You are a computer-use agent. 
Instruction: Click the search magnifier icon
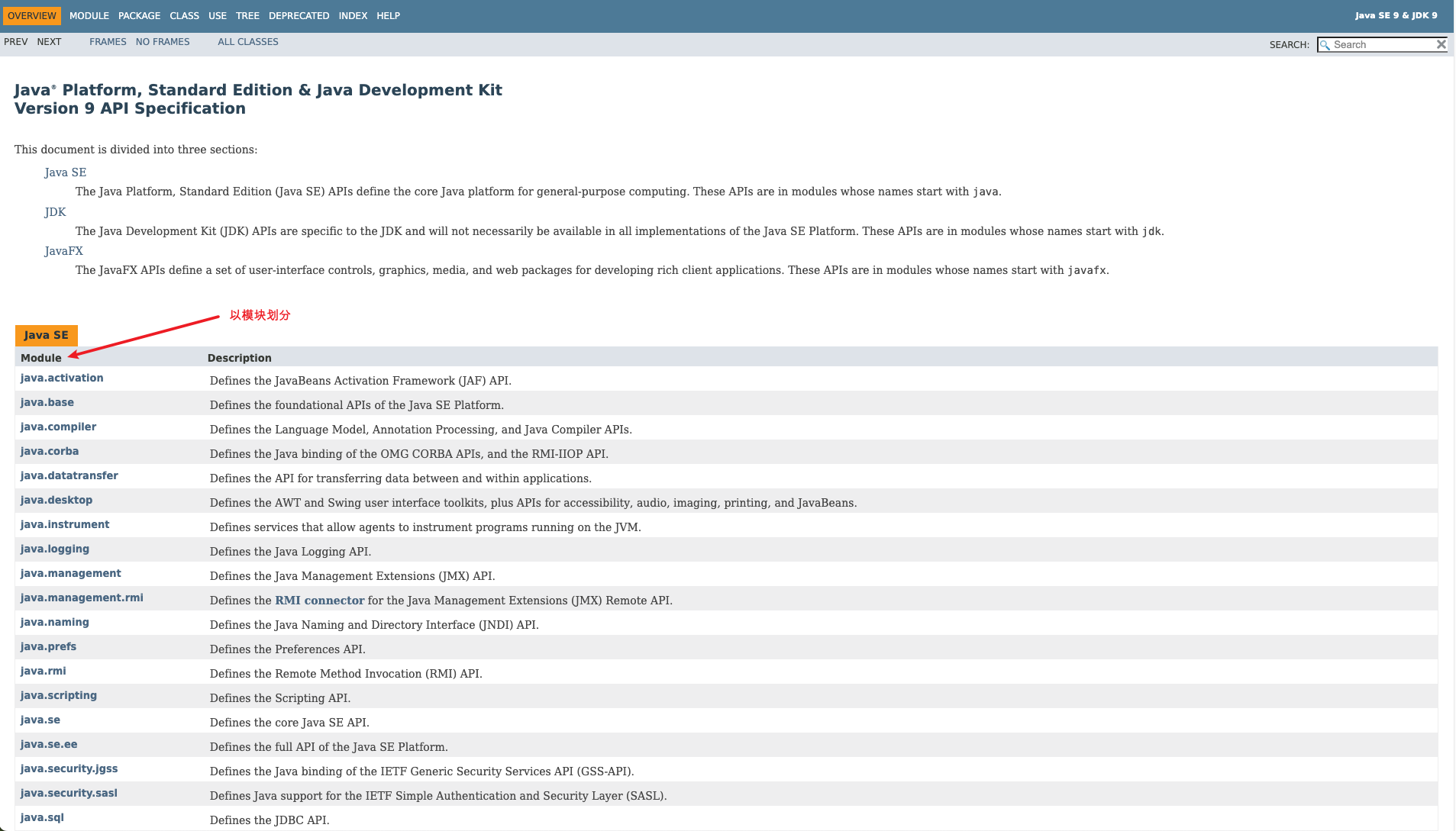[x=1325, y=45]
